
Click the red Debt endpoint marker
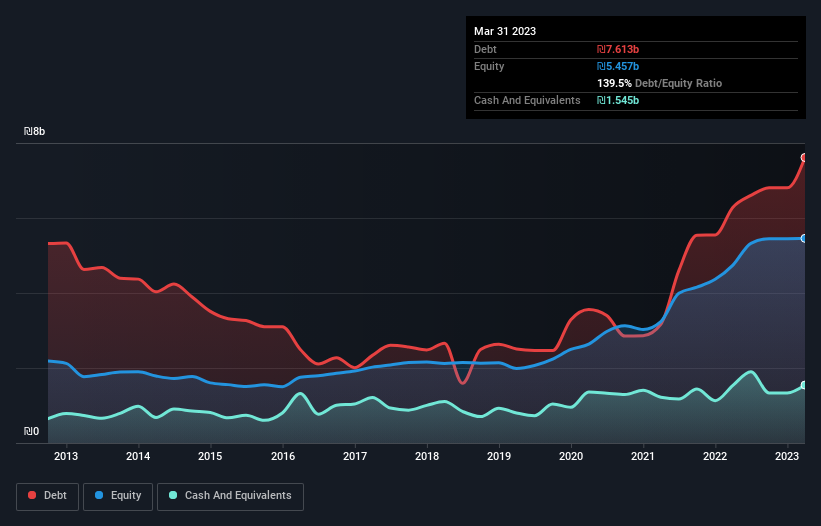(x=803, y=158)
